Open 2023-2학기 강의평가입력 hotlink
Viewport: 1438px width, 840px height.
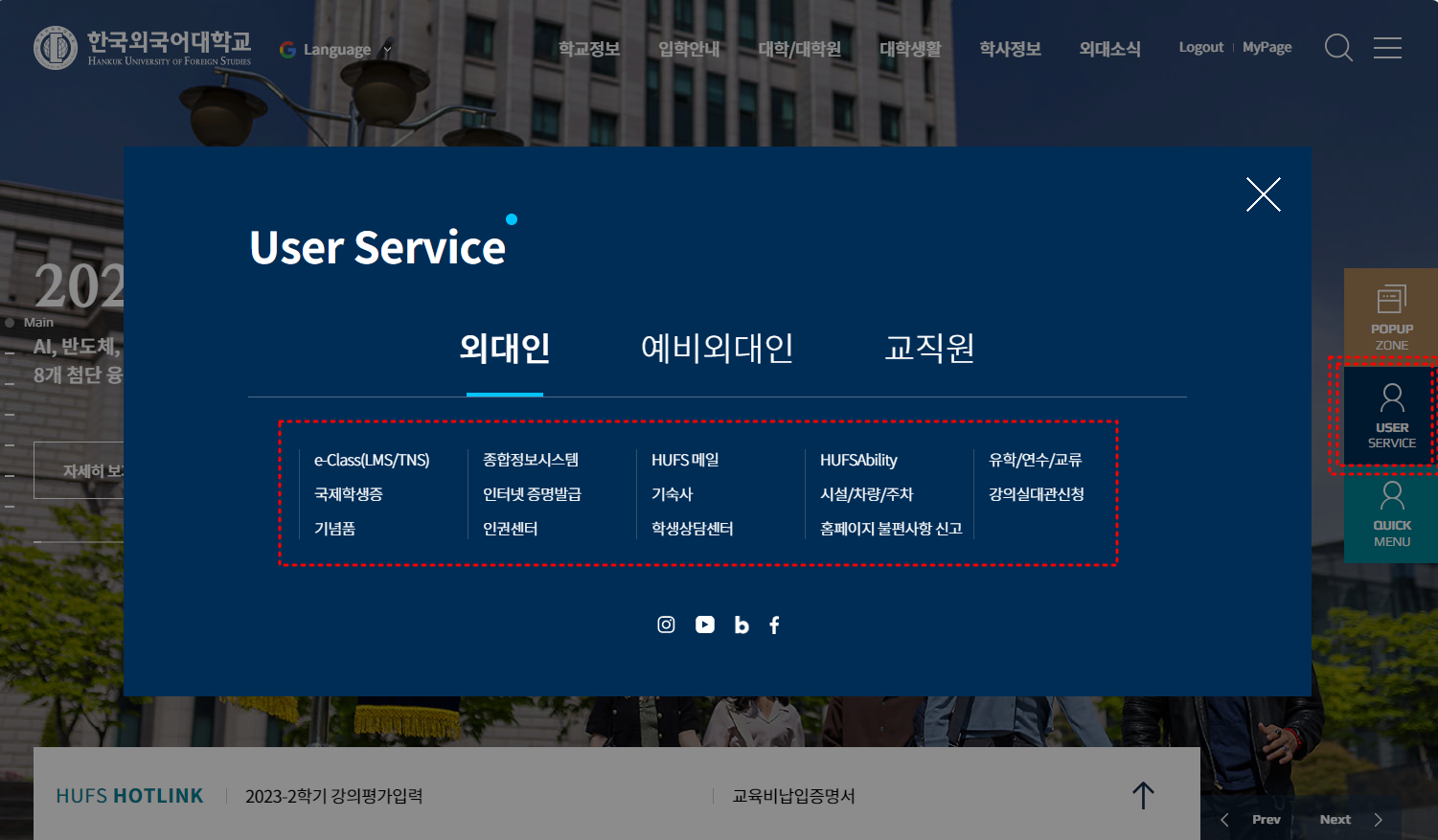[333, 796]
